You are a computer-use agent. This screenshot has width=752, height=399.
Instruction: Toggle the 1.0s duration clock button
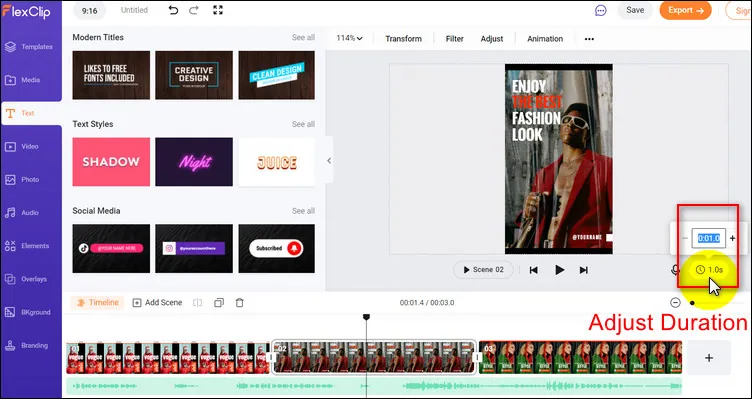coord(709,270)
